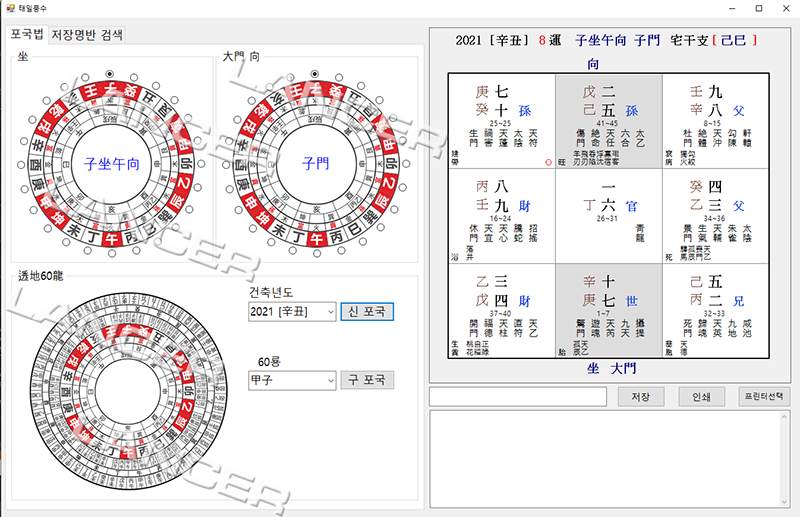This screenshot has width=800, height=517.
Task: Select the 卯 radio button on the 坐 dial
Action: click(x=201, y=164)
